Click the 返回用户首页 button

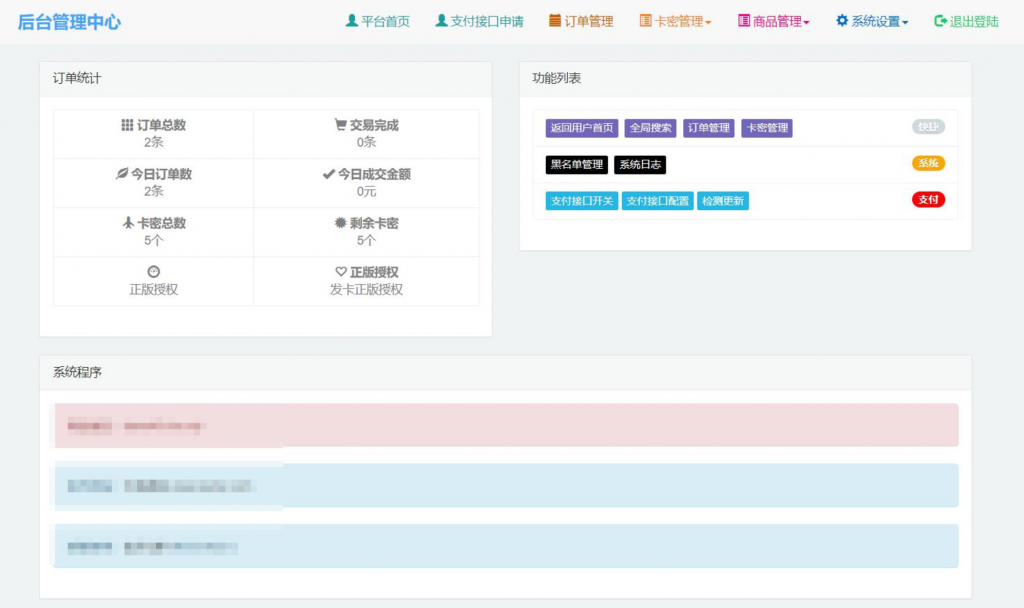pos(582,128)
